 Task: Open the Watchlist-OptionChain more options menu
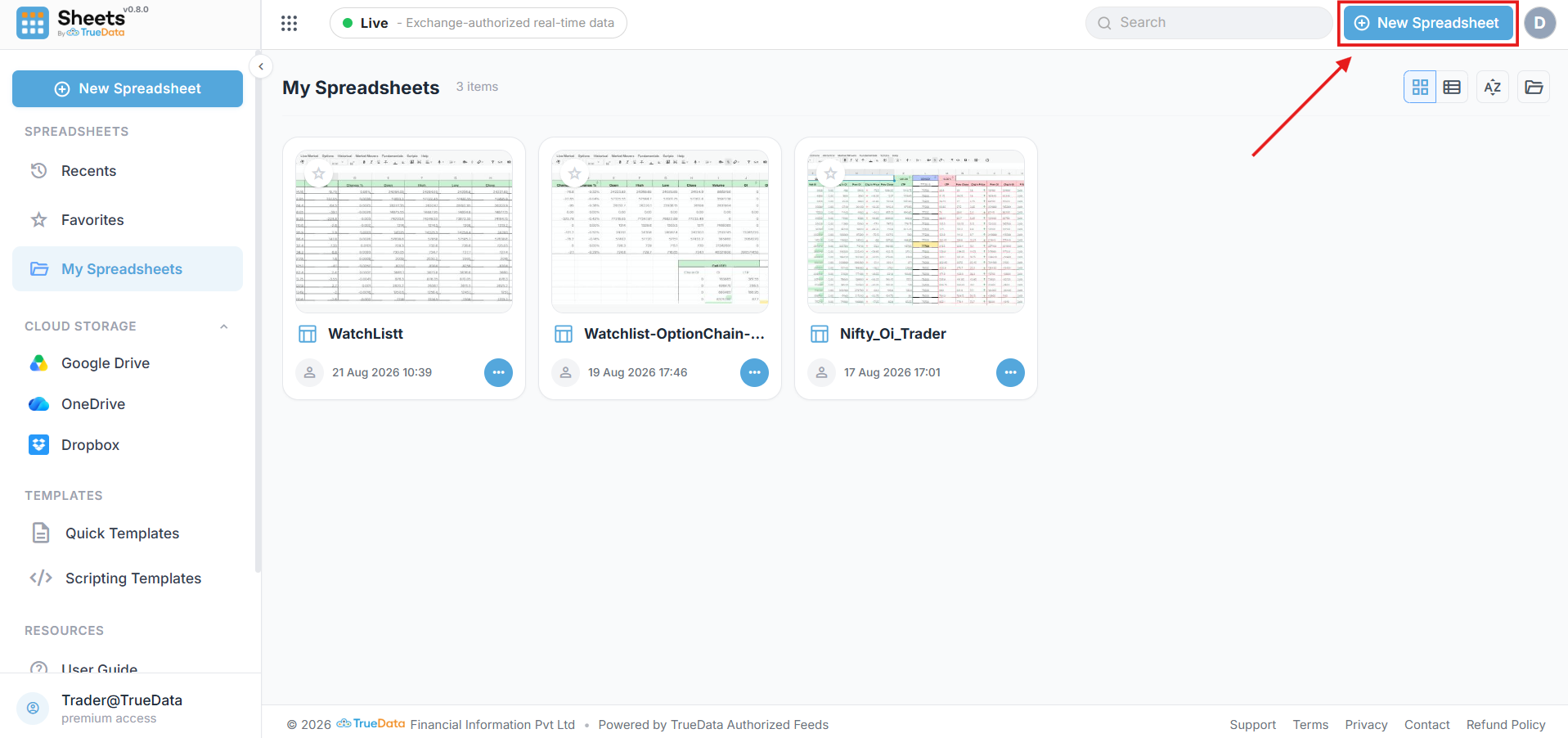[x=754, y=372]
